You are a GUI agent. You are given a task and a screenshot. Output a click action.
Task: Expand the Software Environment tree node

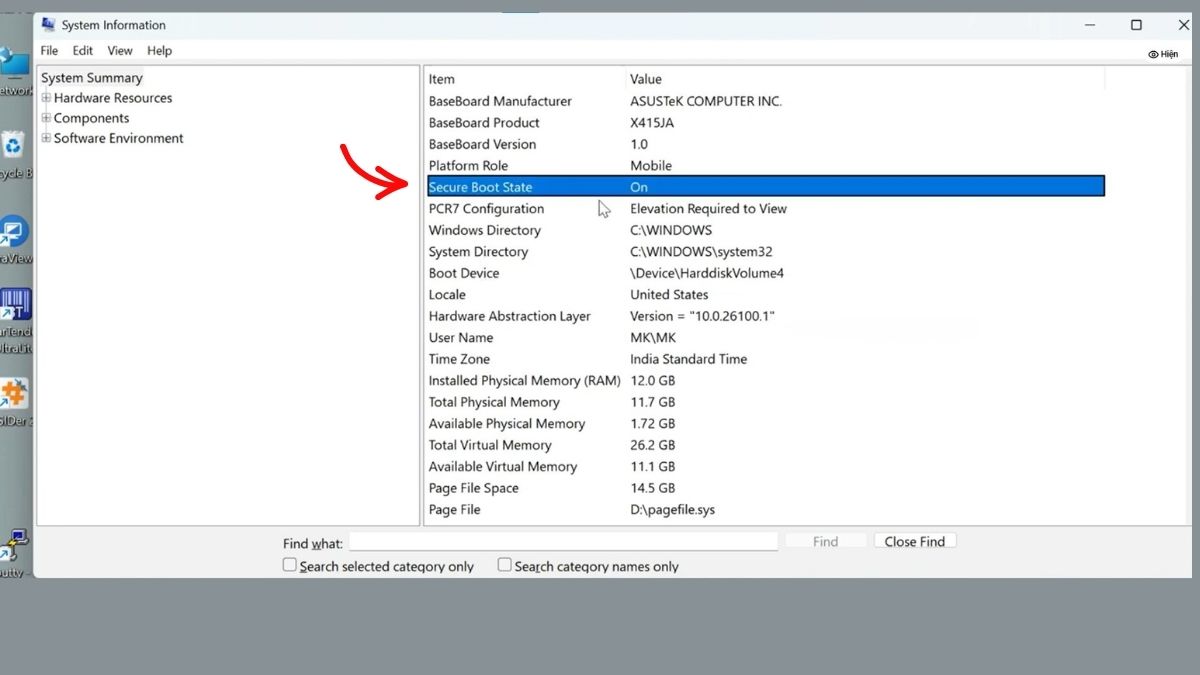point(46,138)
